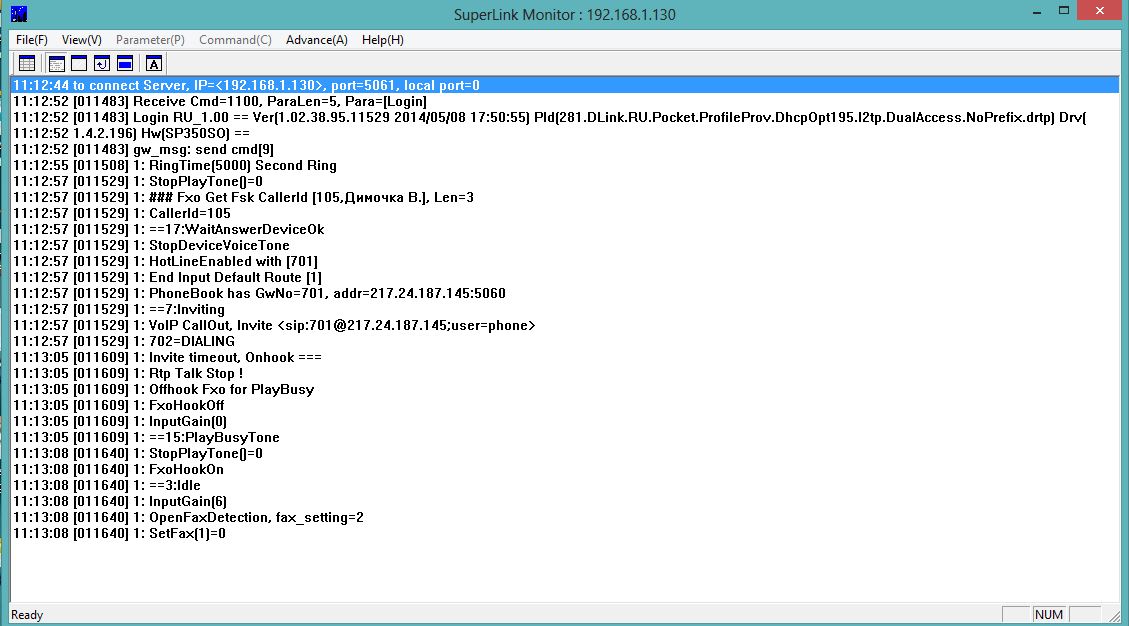This screenshot has width=1129, height=626.
Task: Click the table grid toolbar icon
Action: [27, 63]
